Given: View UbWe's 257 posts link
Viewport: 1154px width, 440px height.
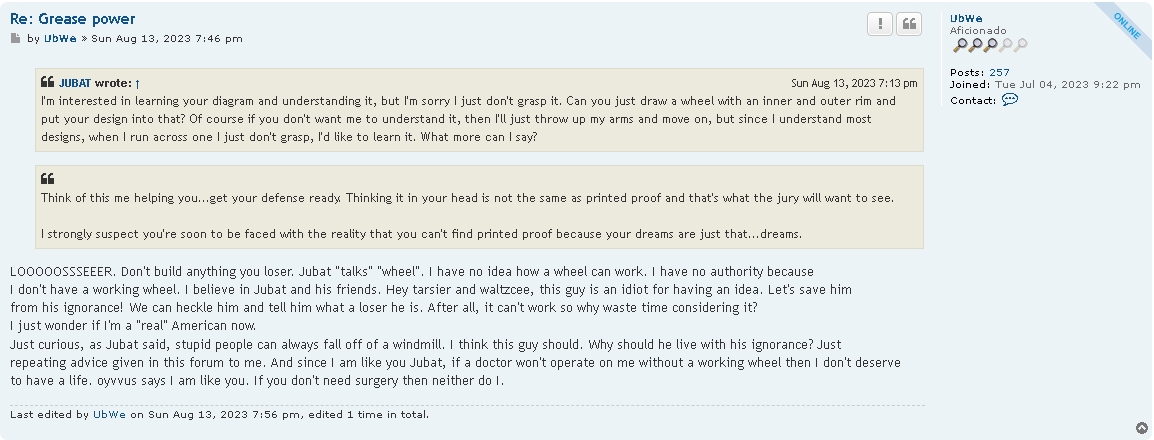Looking at the screenshot, I should 999,72.
